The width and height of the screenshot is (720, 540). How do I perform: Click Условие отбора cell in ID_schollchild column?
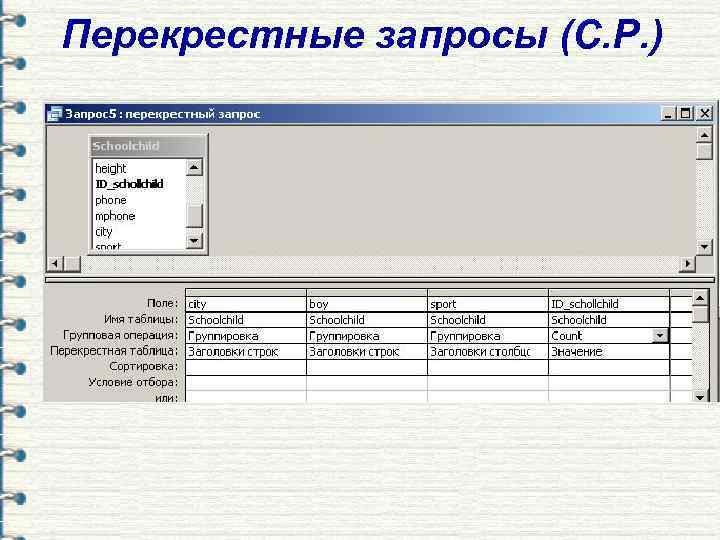[x=609, y=383]
